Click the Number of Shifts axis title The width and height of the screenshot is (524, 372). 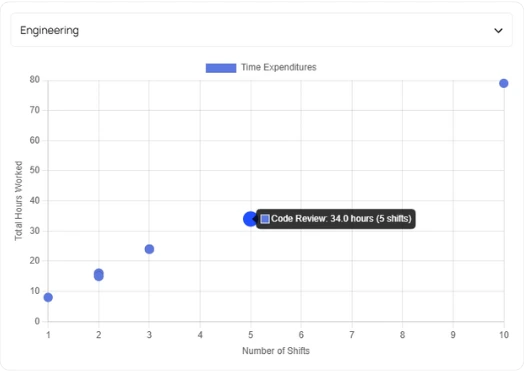pos(276,351)
